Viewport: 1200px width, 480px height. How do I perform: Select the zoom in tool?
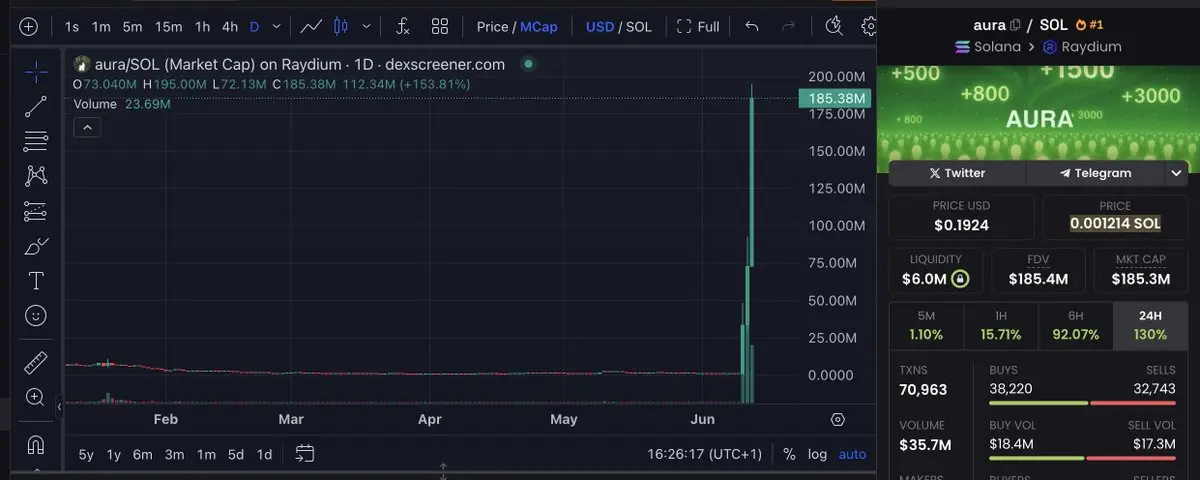36,397
